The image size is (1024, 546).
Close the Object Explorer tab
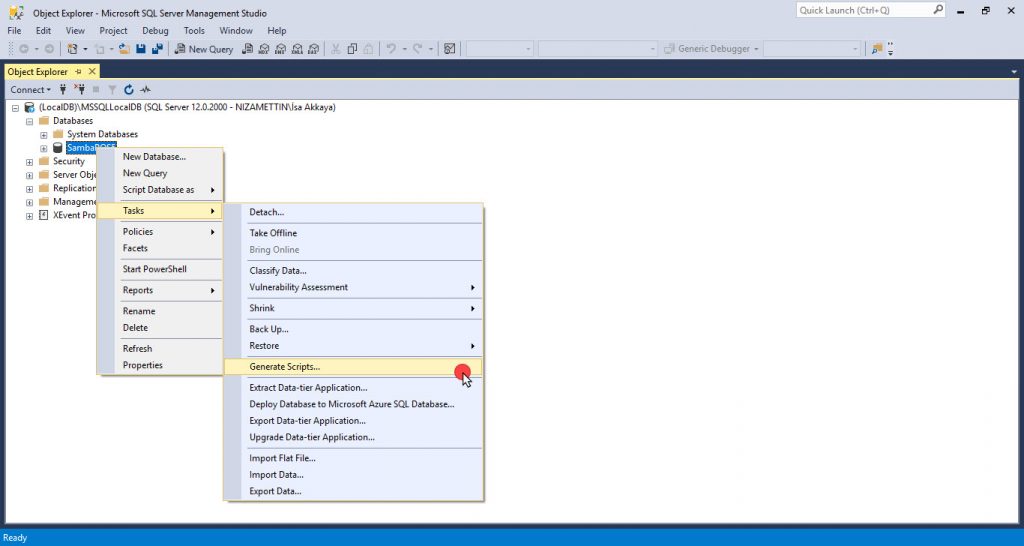pos(91,71)
